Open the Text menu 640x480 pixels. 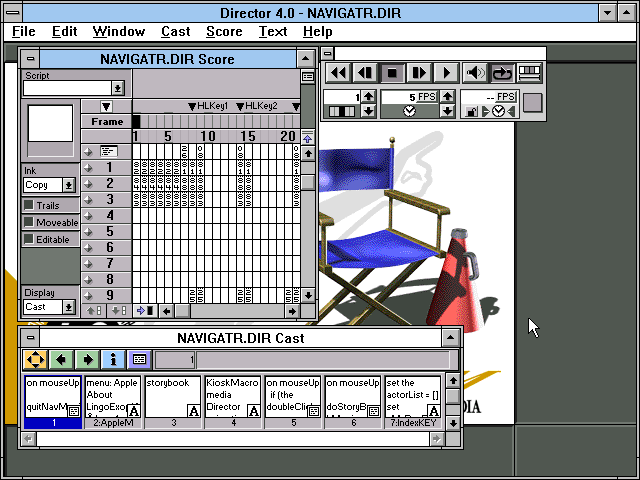point(273,31)
